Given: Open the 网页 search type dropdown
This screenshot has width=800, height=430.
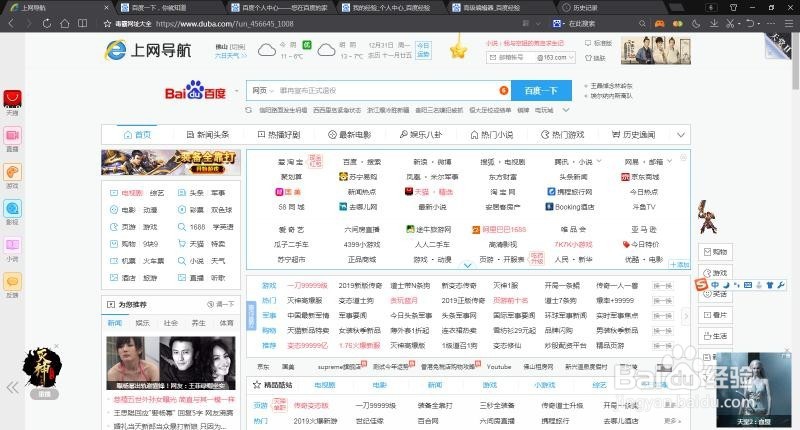Looking at the screenshot, I should pyautogui.click(x=263, y=90).
